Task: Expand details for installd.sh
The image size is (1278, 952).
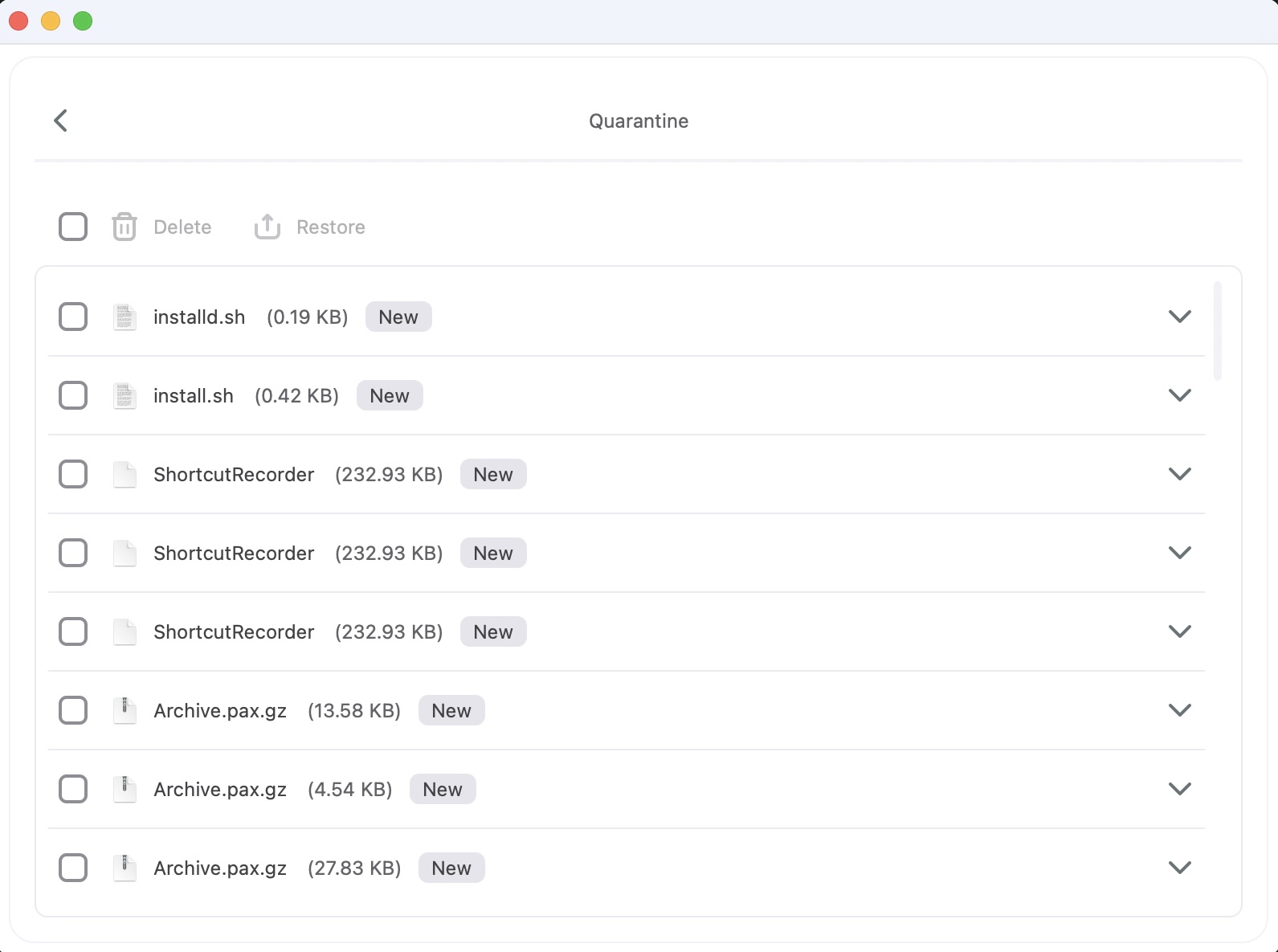Action: click(x=1179, y=317)
